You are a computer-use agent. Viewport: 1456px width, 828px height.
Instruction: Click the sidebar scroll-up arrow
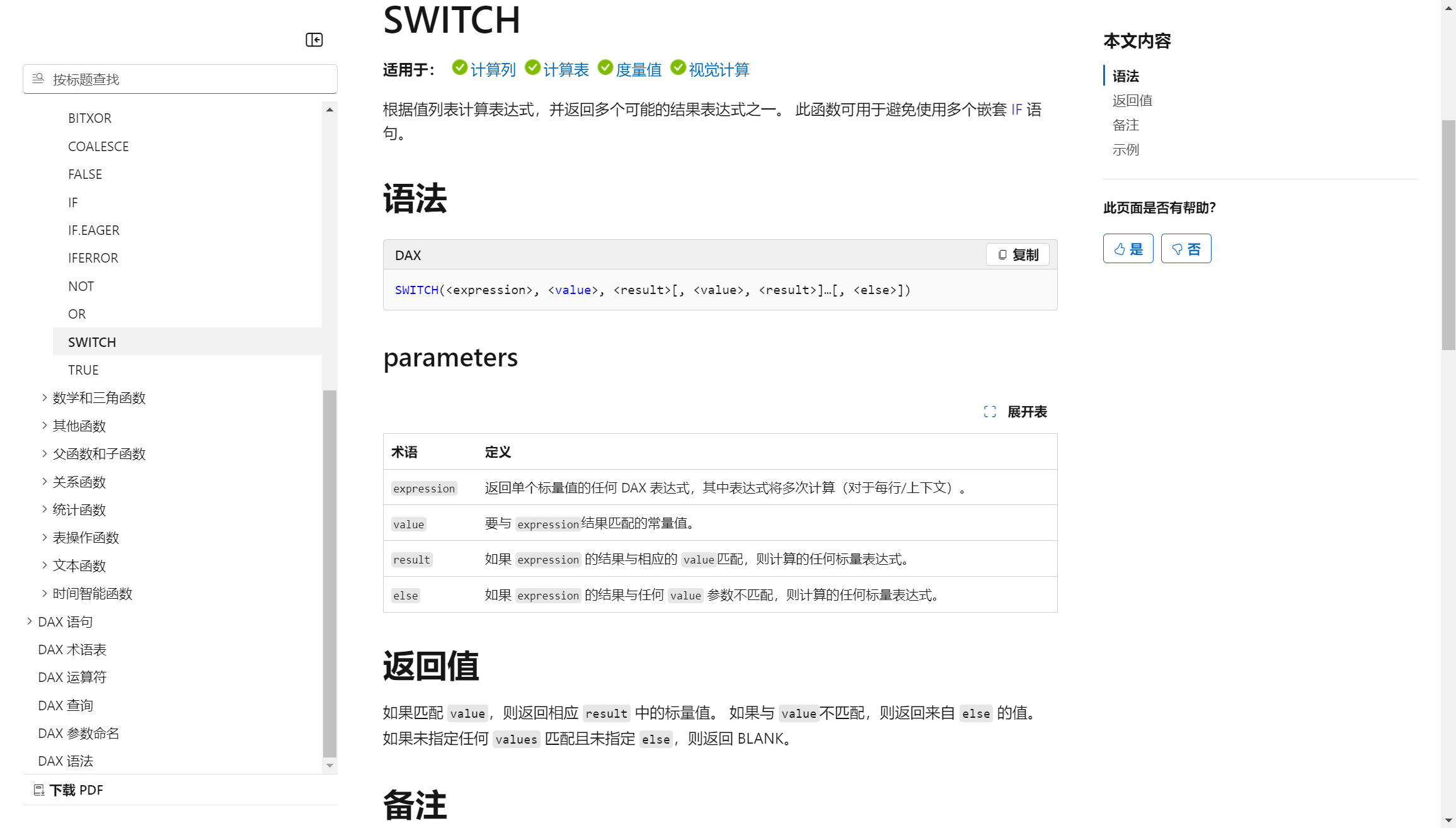click(x=330, y=110)
